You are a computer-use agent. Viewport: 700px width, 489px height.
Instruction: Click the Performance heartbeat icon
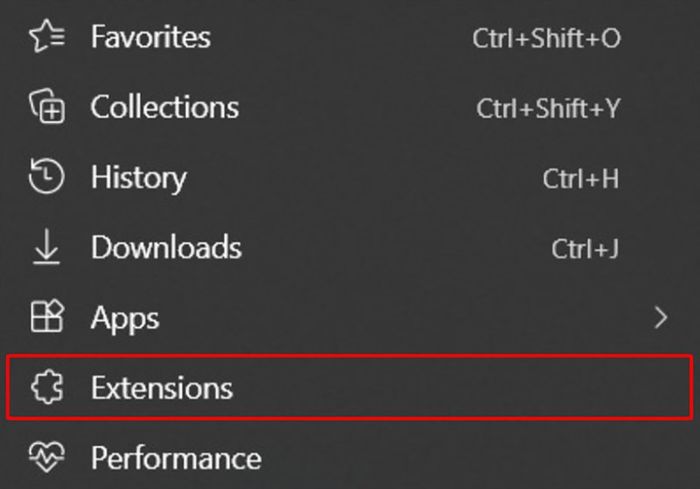point(46,458)
